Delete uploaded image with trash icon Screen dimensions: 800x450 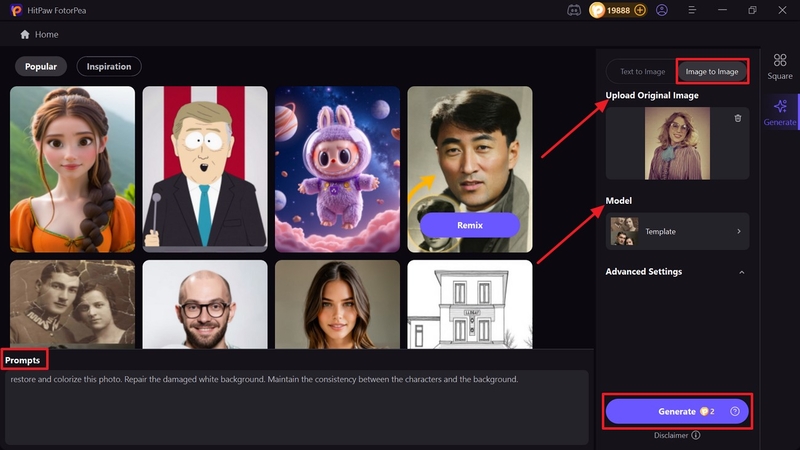point(738,118)
